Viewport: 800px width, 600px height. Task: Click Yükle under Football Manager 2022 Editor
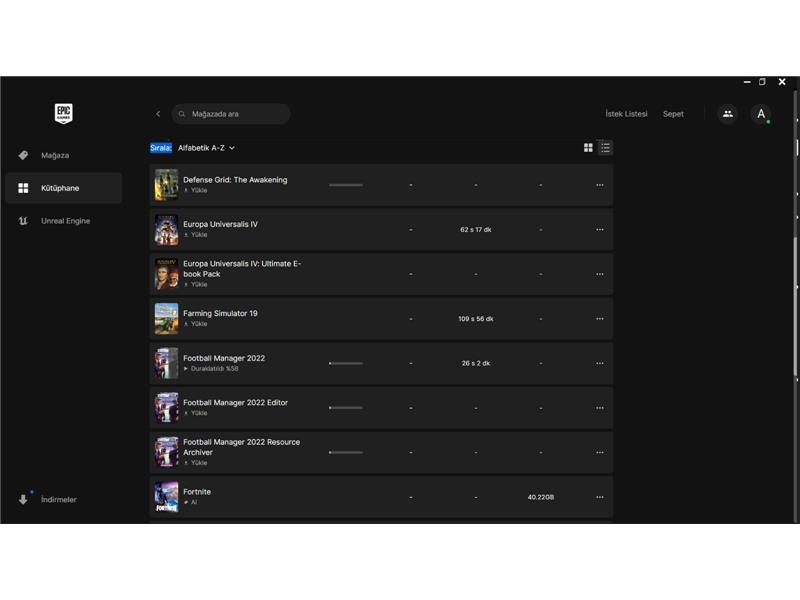[x=195, y=413]
